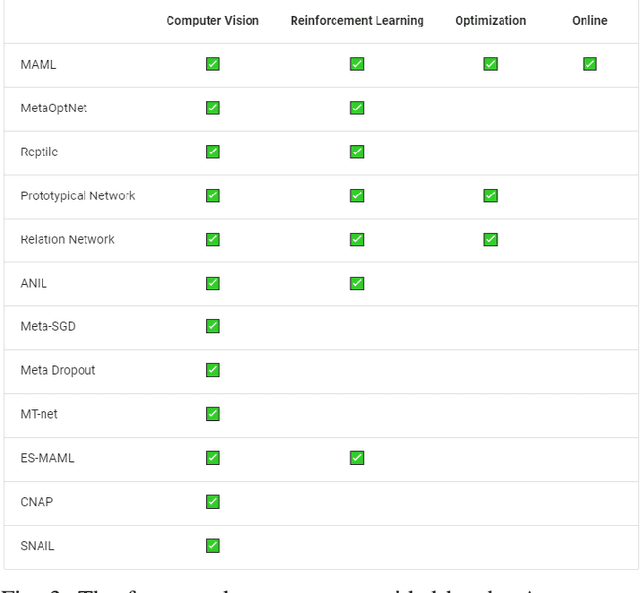Click the MetaOptNet row label
This screenshot has height=593, width=640.
coord(53,108)
